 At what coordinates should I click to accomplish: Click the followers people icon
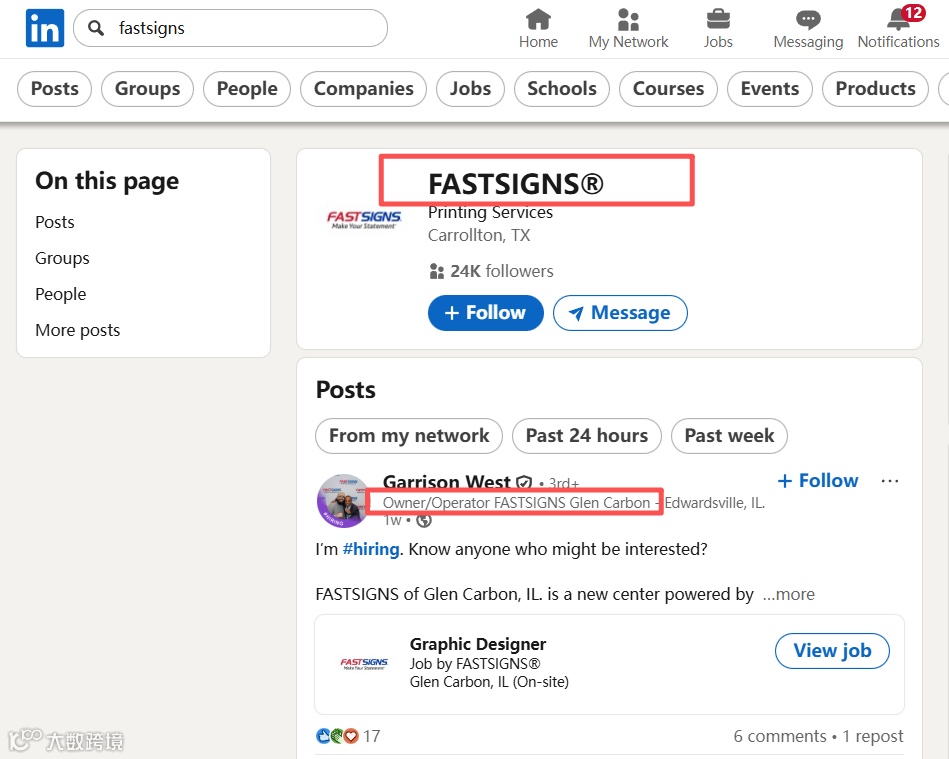[436, 271]
